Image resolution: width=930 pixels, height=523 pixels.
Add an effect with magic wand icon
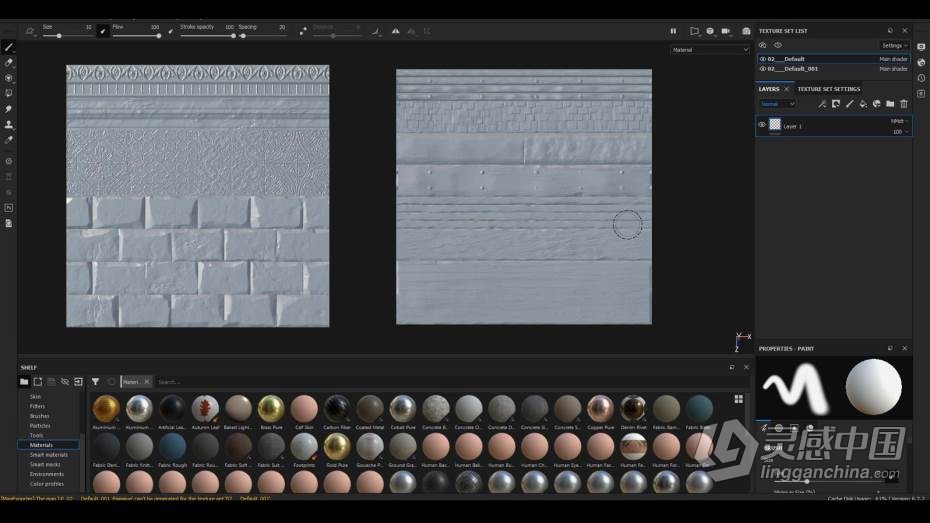tap(822, 104)
